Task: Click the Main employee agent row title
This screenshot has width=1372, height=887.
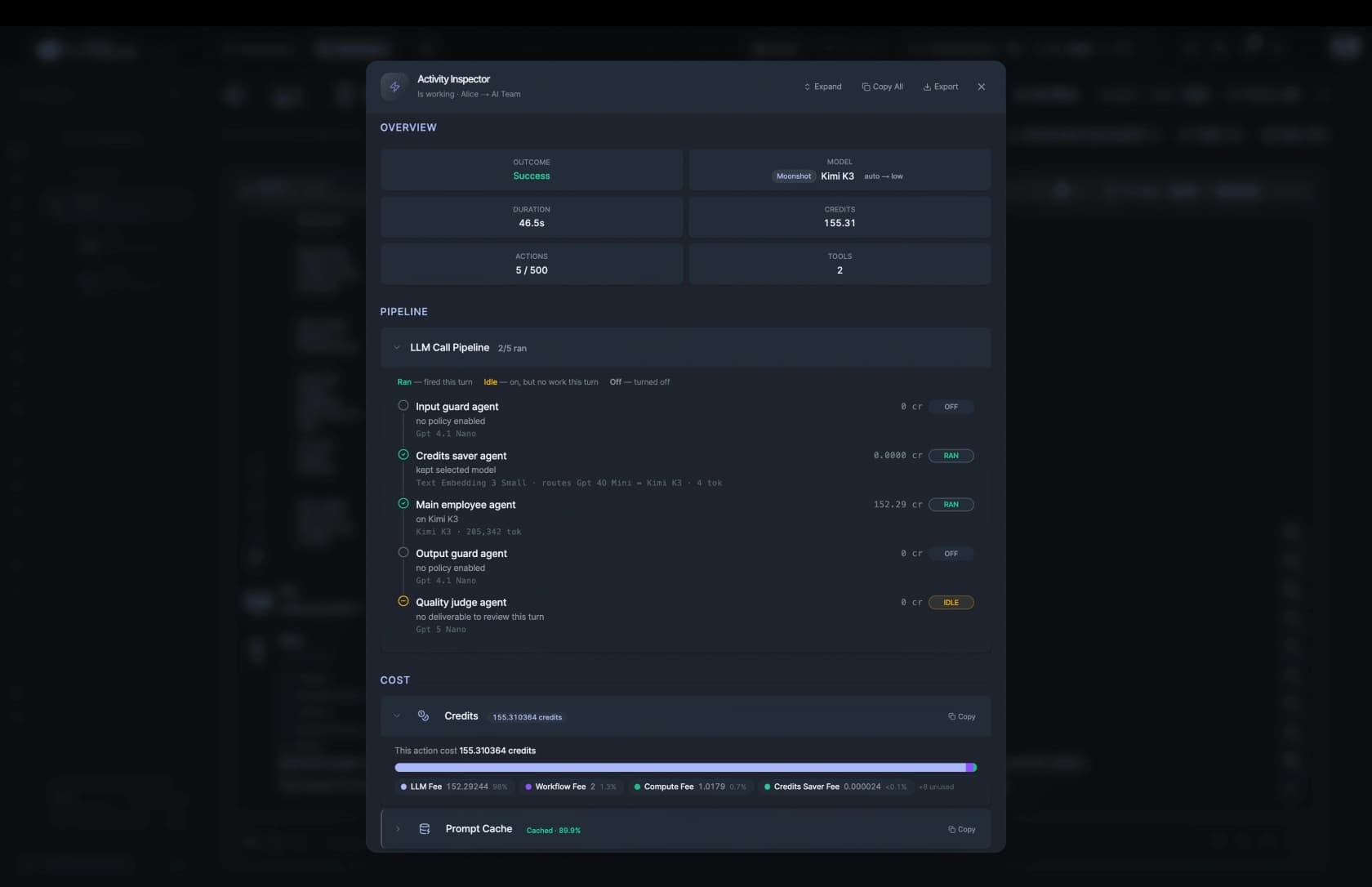Action: pyautogui.click(x=465, y=505)
